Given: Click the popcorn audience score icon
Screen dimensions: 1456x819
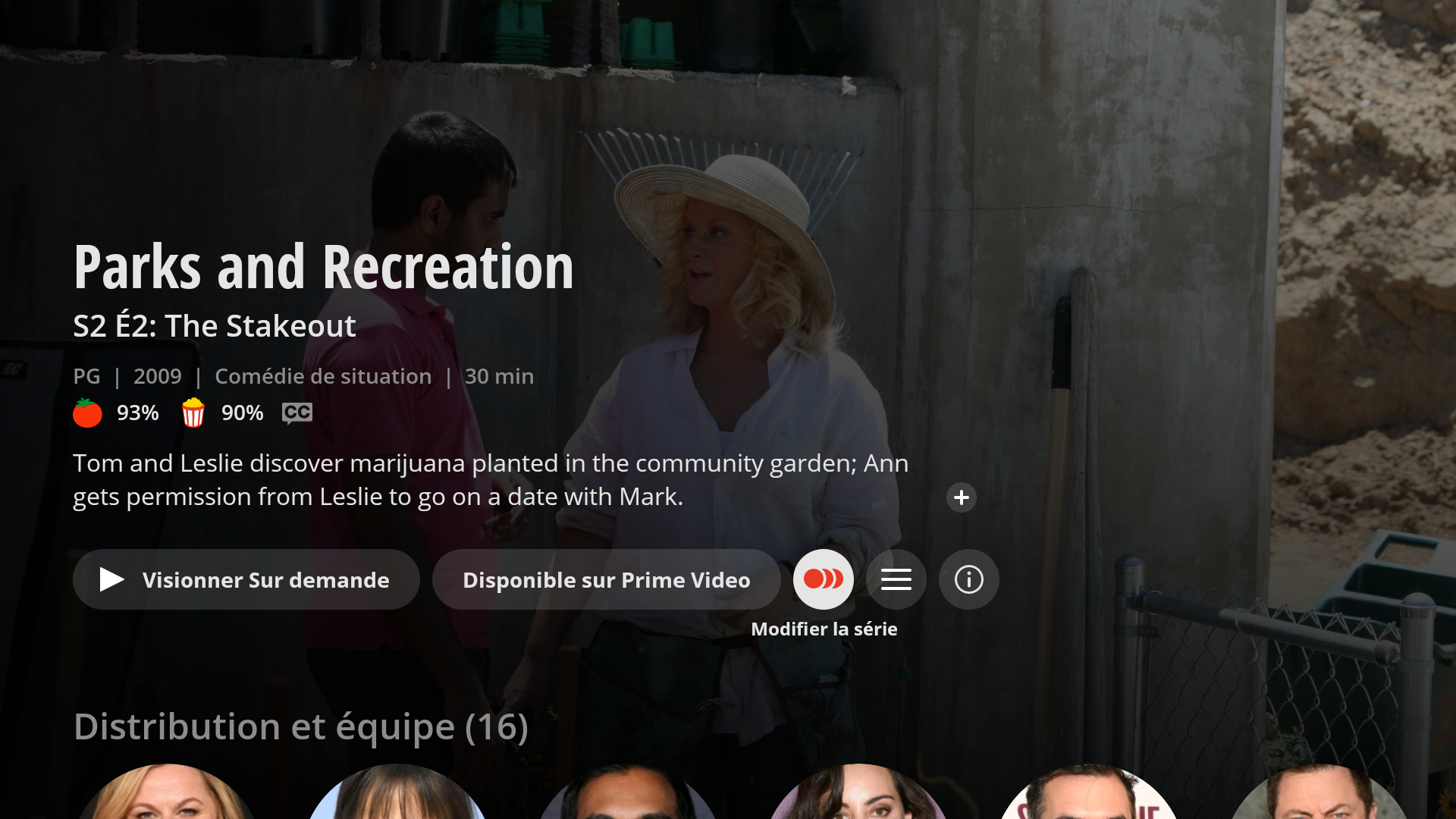Looking at the screenshot, I should 193,413.
